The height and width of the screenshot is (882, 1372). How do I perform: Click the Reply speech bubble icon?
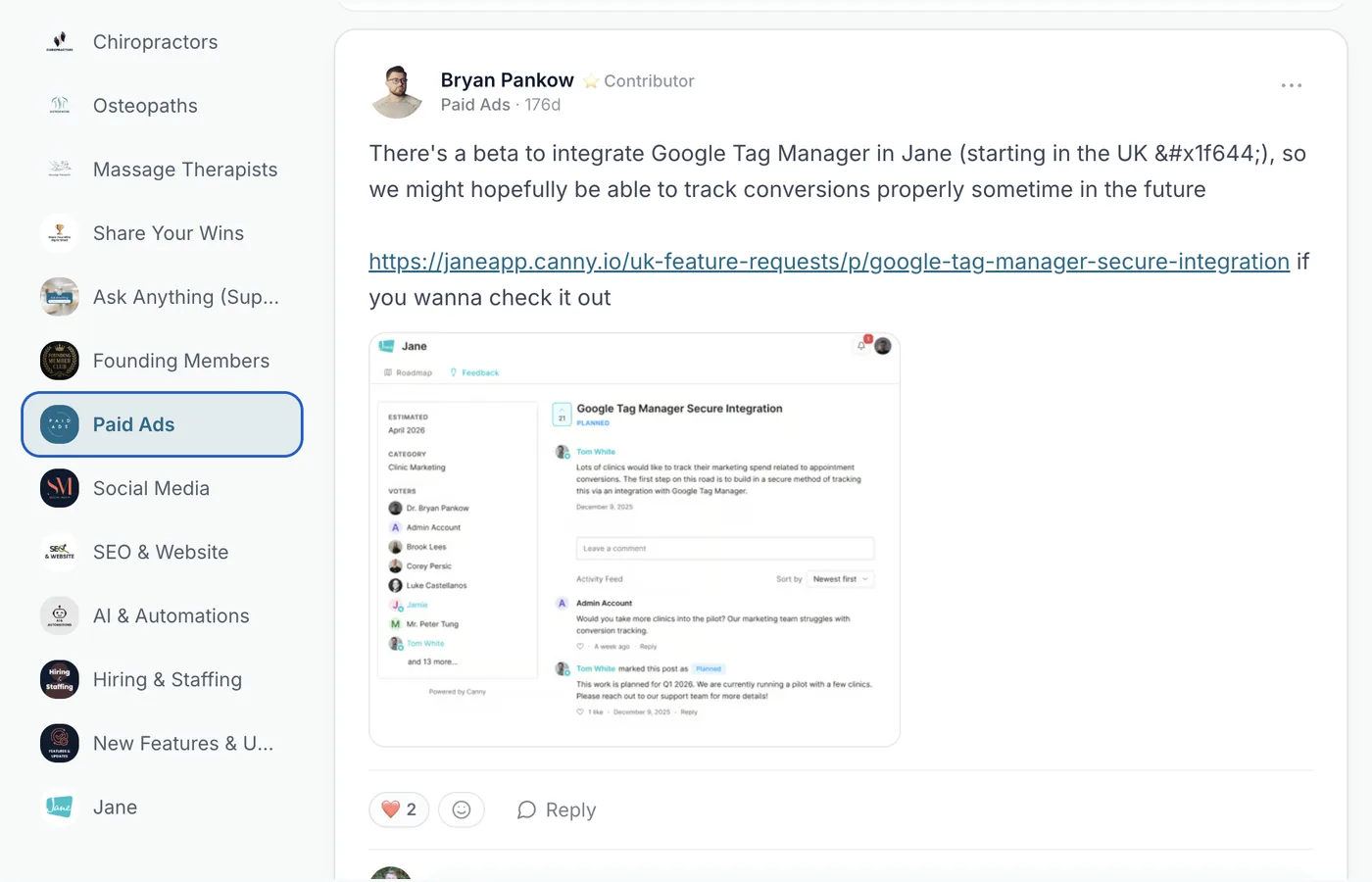(x=526, y=809)
